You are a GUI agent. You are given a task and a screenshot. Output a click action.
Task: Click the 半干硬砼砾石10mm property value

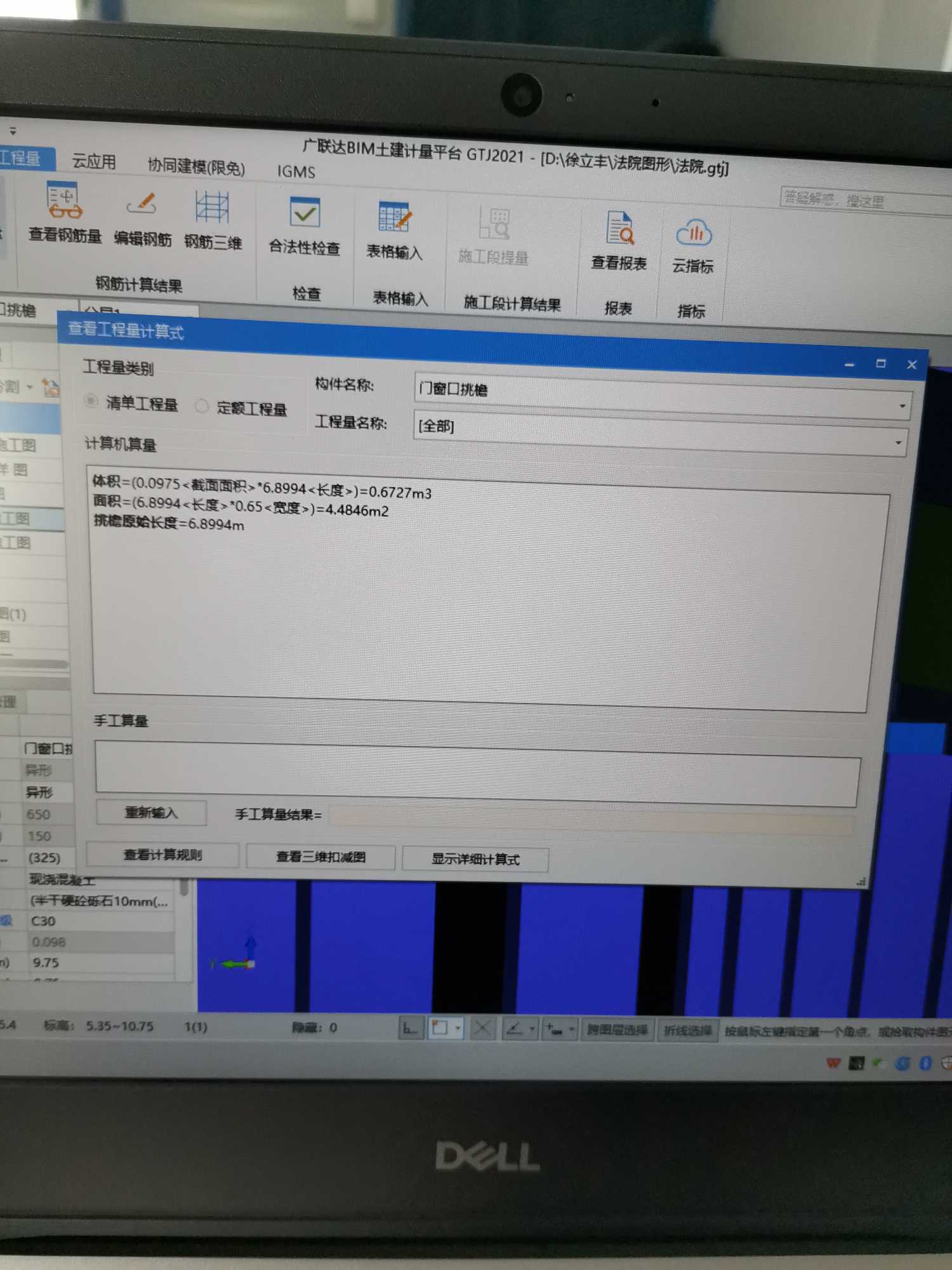[100, 901]
